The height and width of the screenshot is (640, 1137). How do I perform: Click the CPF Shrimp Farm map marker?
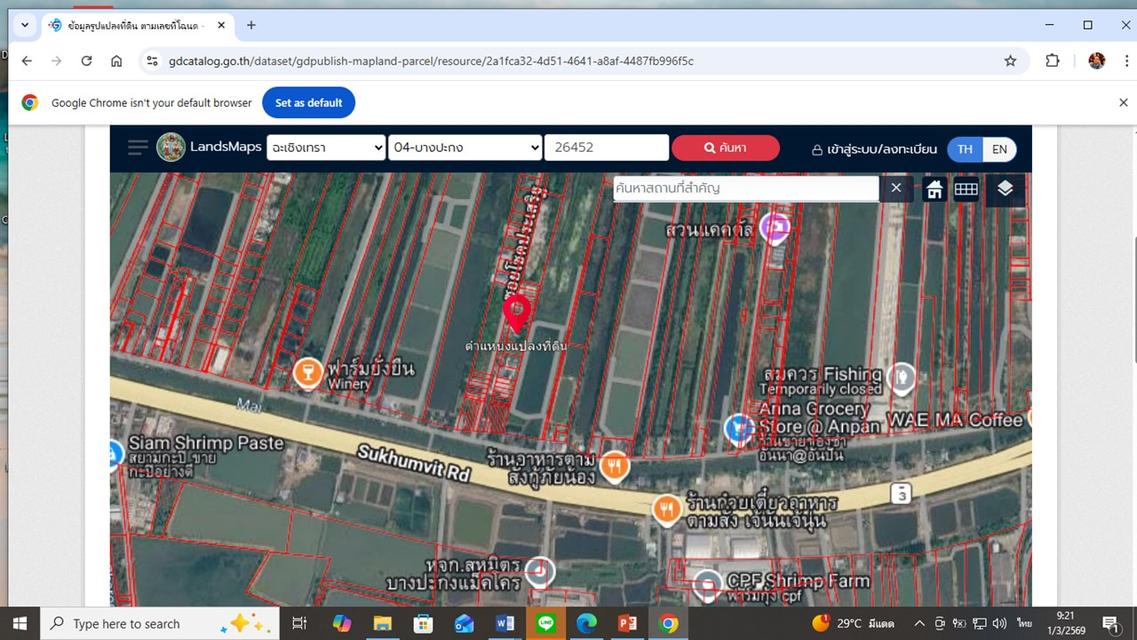click(x=708, y=584)
